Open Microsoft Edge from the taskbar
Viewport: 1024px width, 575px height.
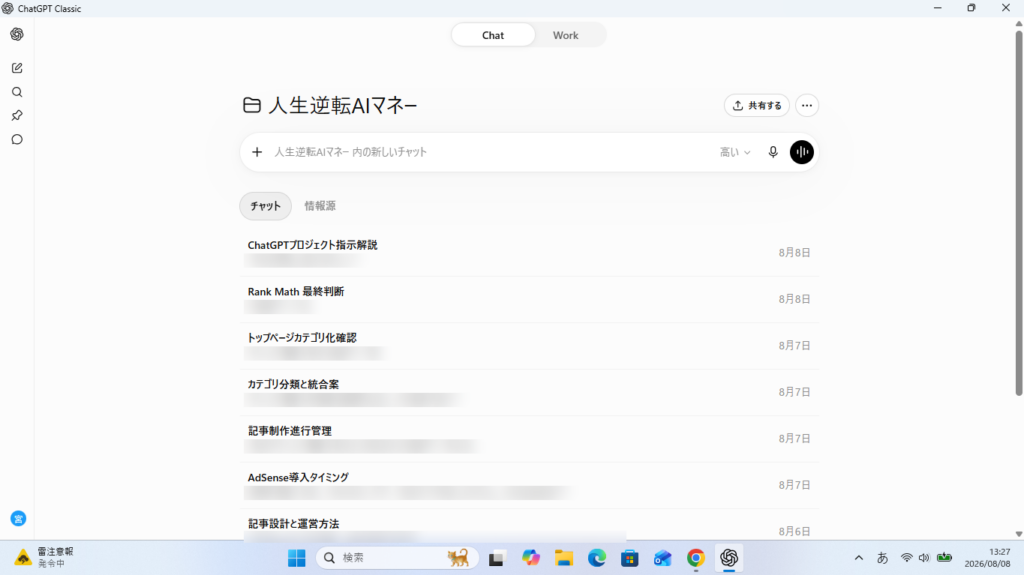click(x=597, y=558)
